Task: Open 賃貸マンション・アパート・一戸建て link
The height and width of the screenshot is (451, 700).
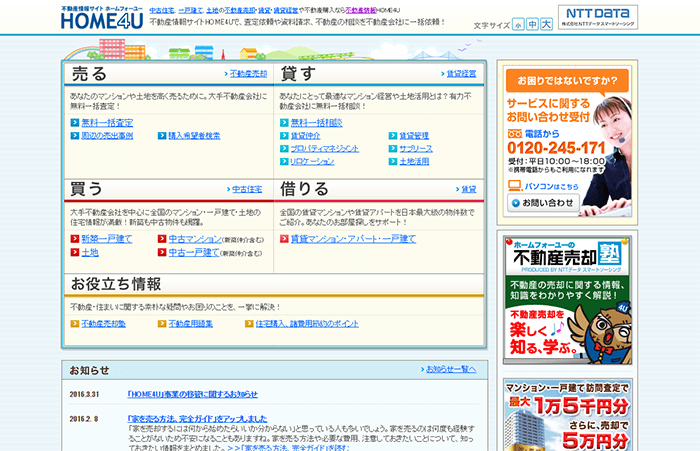Action: tap(353, 239)
